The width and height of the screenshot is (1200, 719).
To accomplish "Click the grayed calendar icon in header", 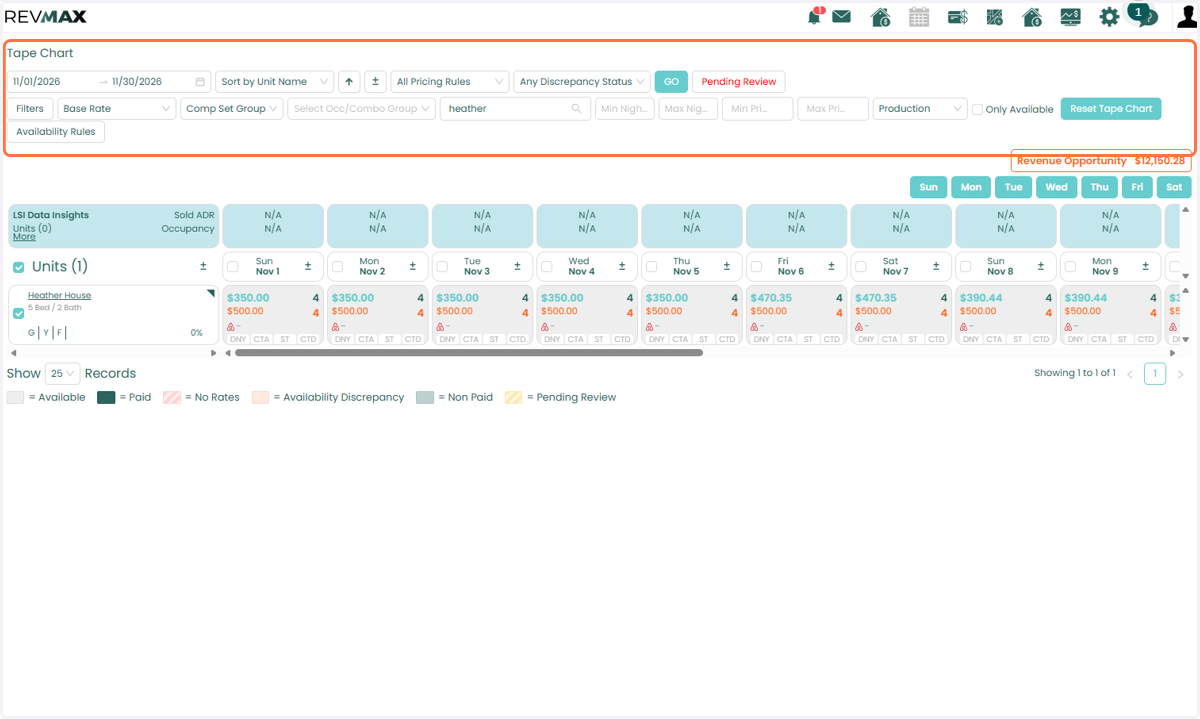I will (919, 16).
